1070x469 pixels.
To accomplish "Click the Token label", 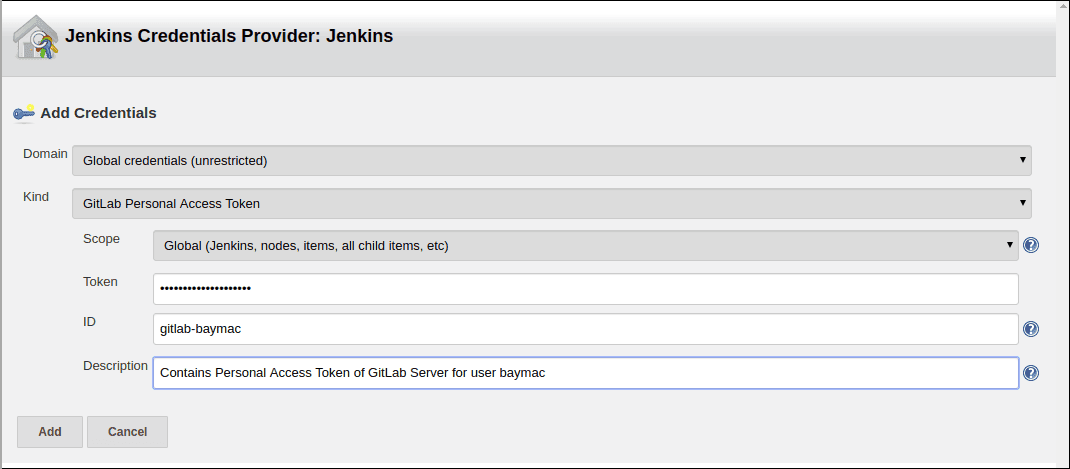I will [100, 282].
